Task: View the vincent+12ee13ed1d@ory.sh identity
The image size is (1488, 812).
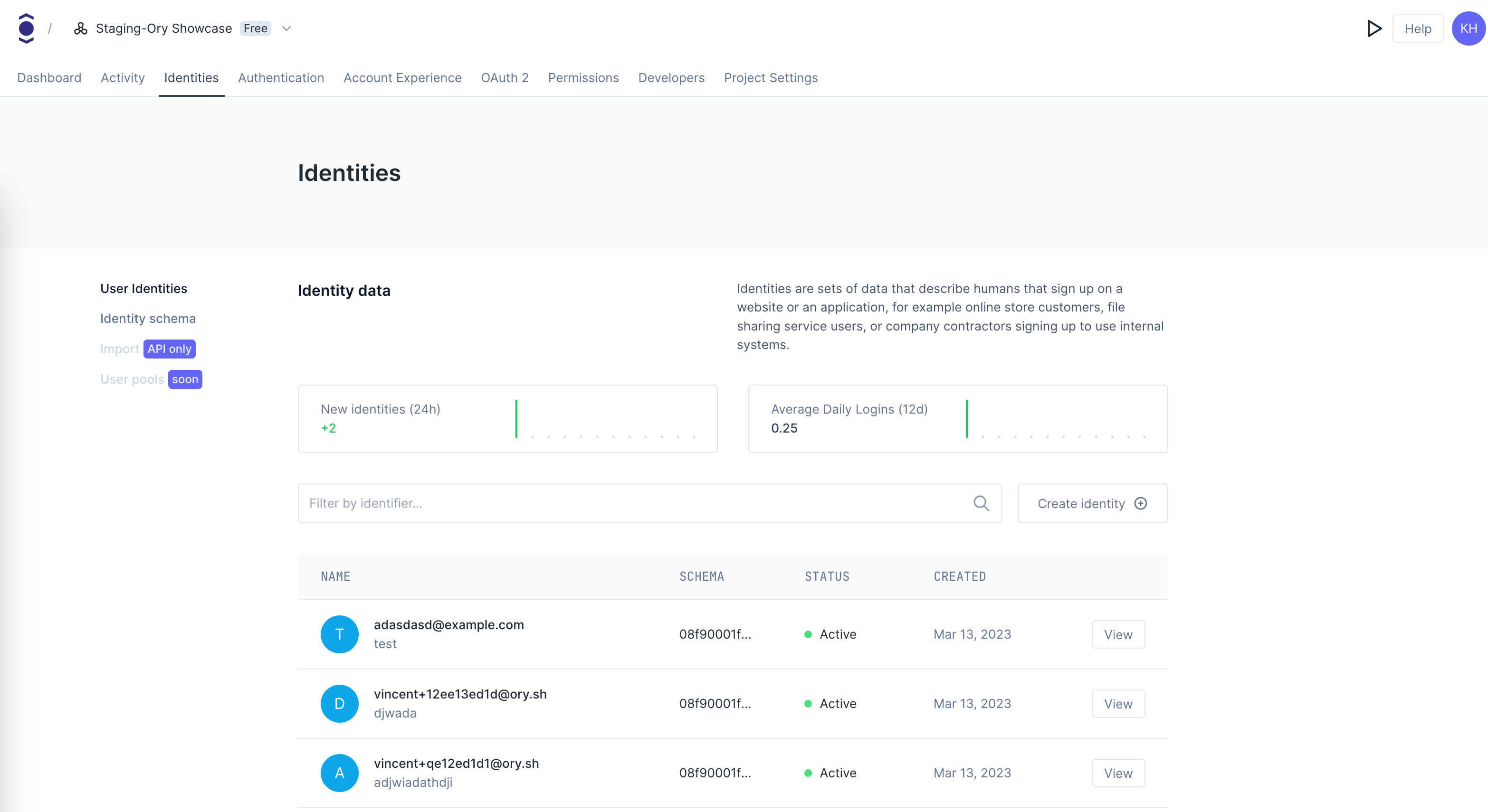Action: click(1118, 703)
